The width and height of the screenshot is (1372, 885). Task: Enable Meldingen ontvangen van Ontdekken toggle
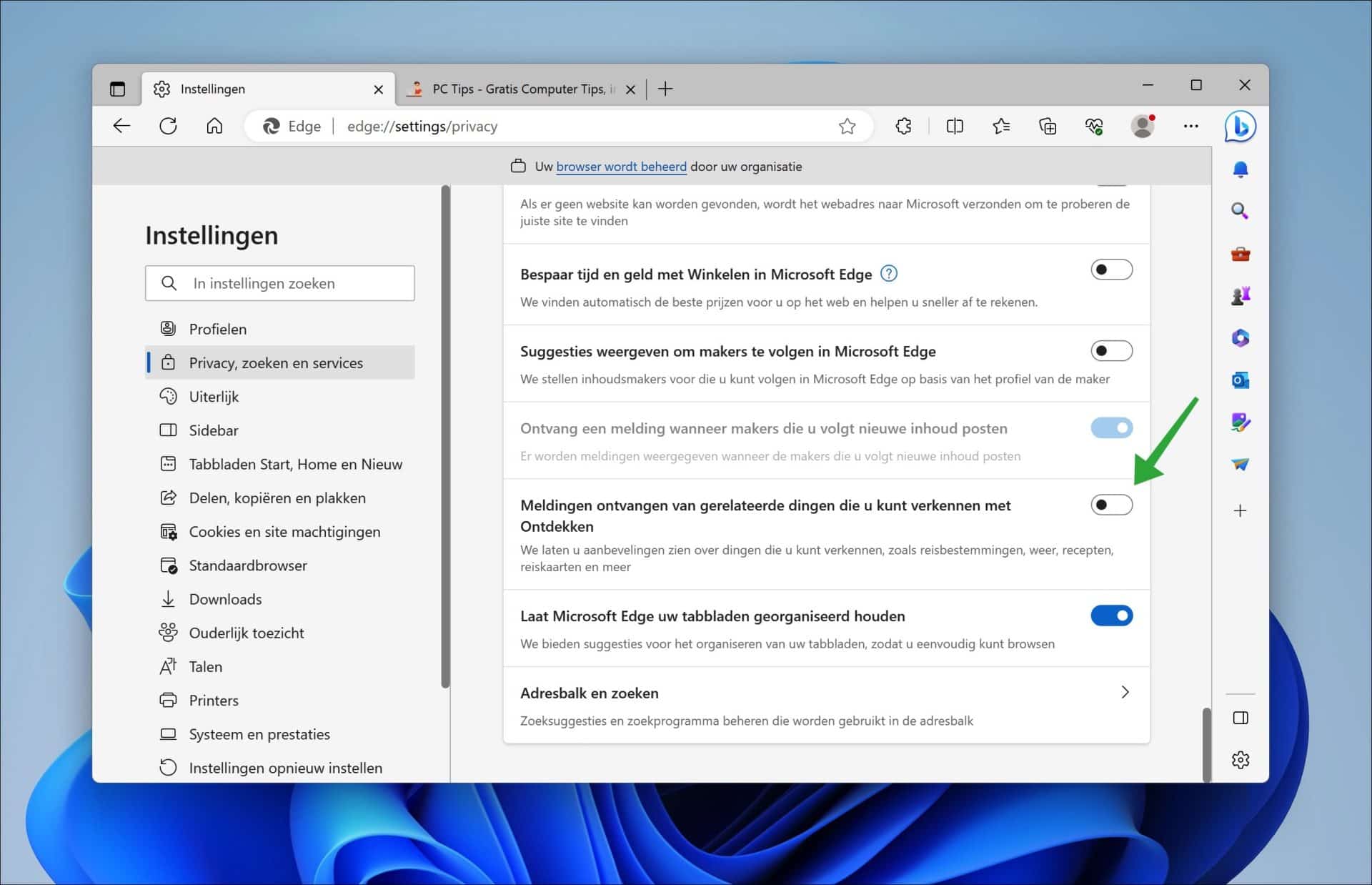(x=1112, y=505)
